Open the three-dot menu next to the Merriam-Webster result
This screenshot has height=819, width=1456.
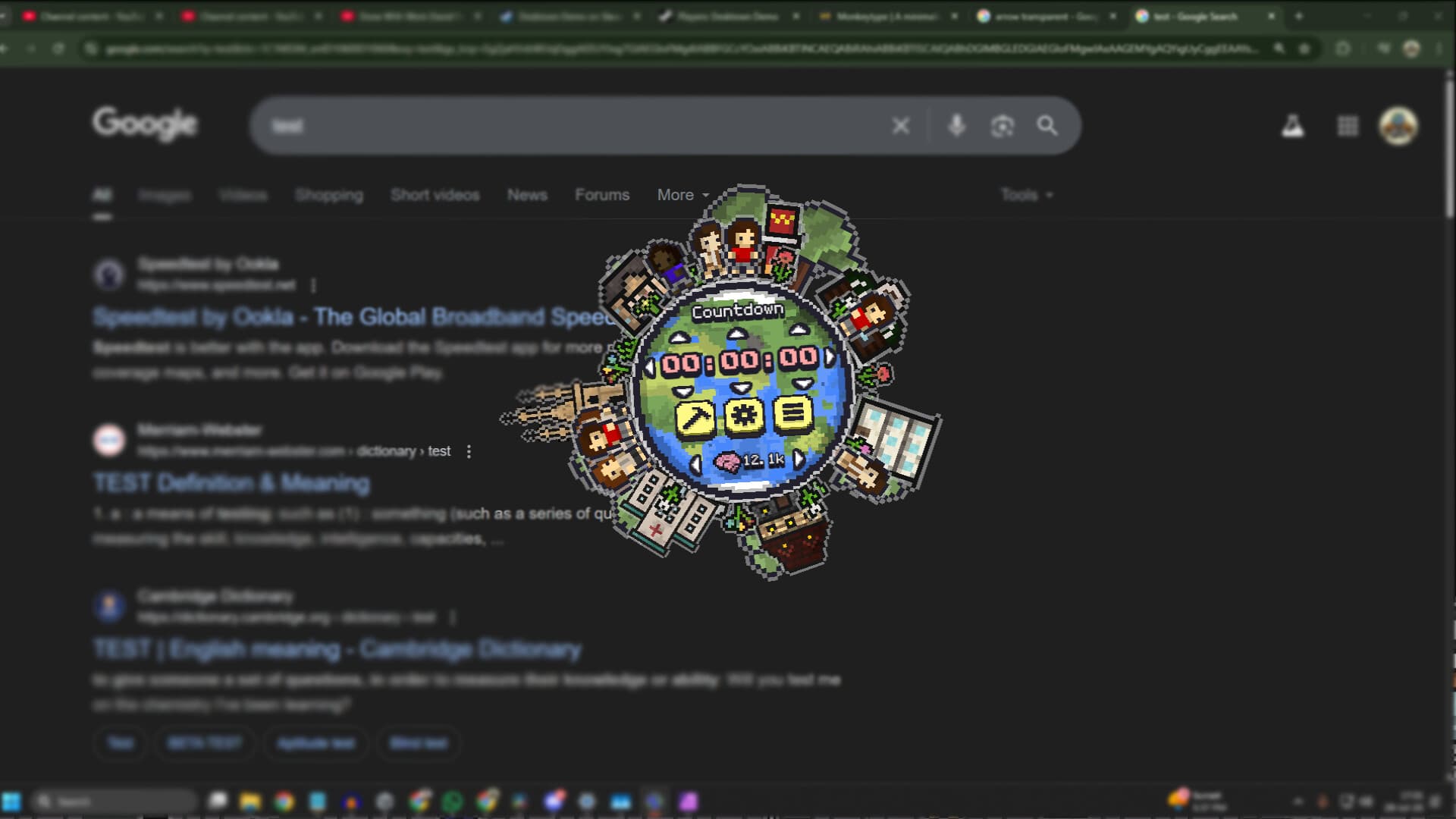[469, 450]
